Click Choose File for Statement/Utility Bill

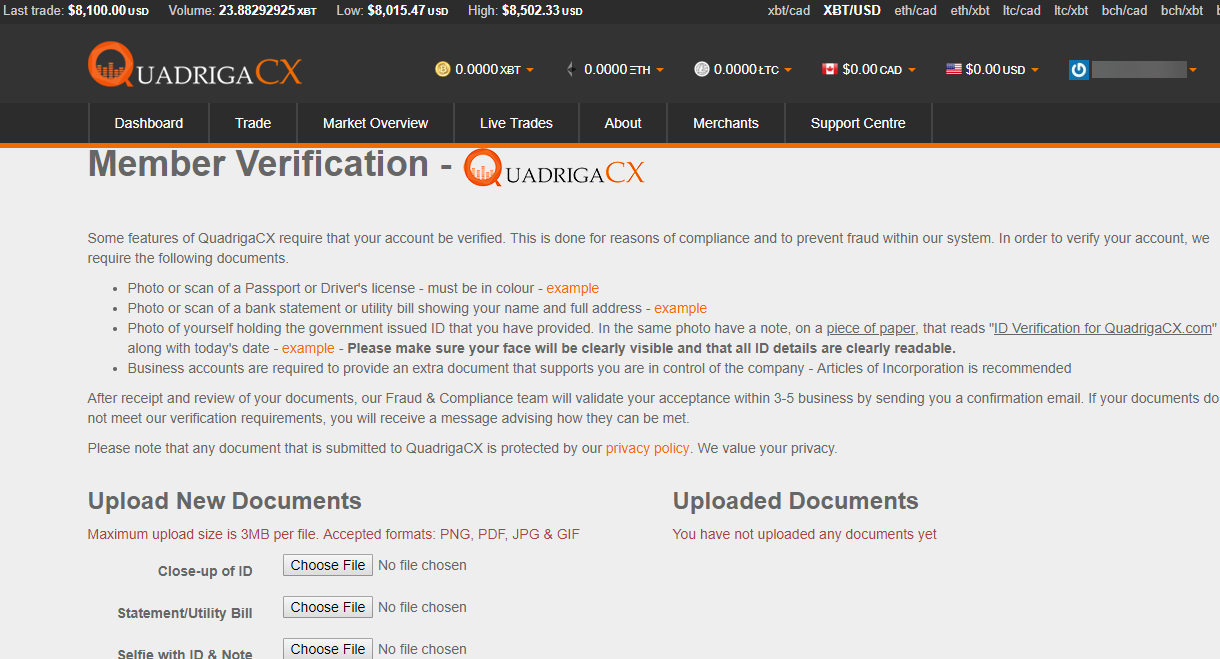pos(328,607)
